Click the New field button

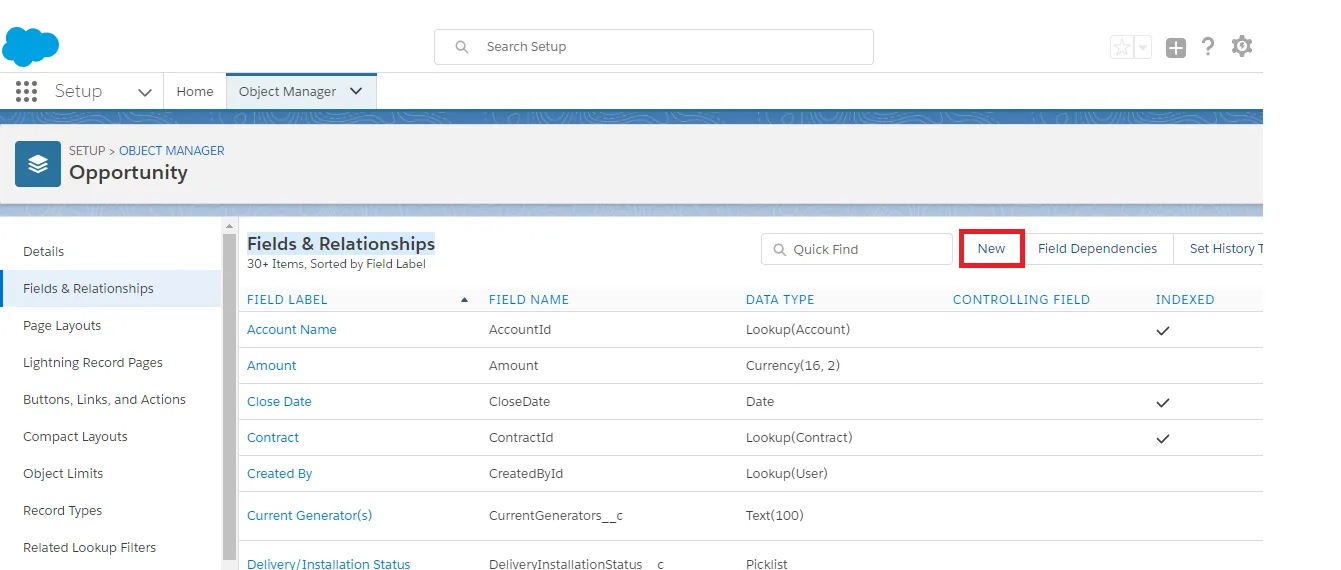991,249
